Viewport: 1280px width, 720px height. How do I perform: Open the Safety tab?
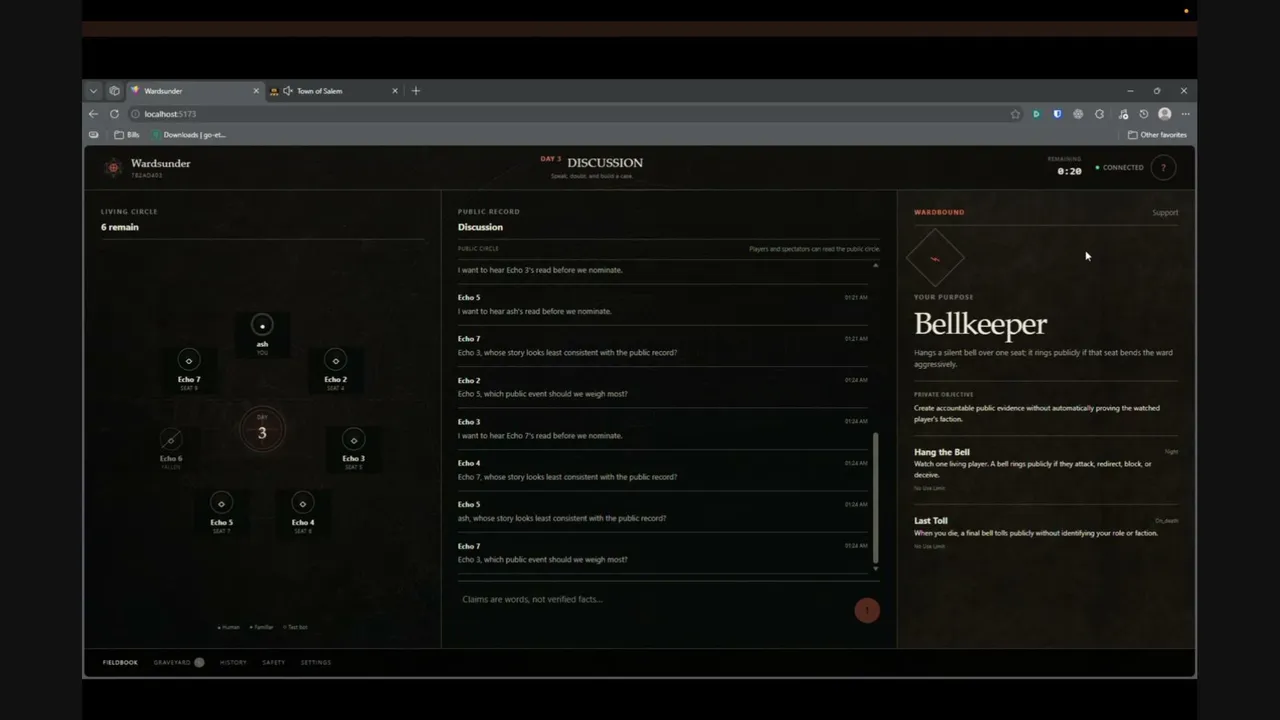click(274, 662)
